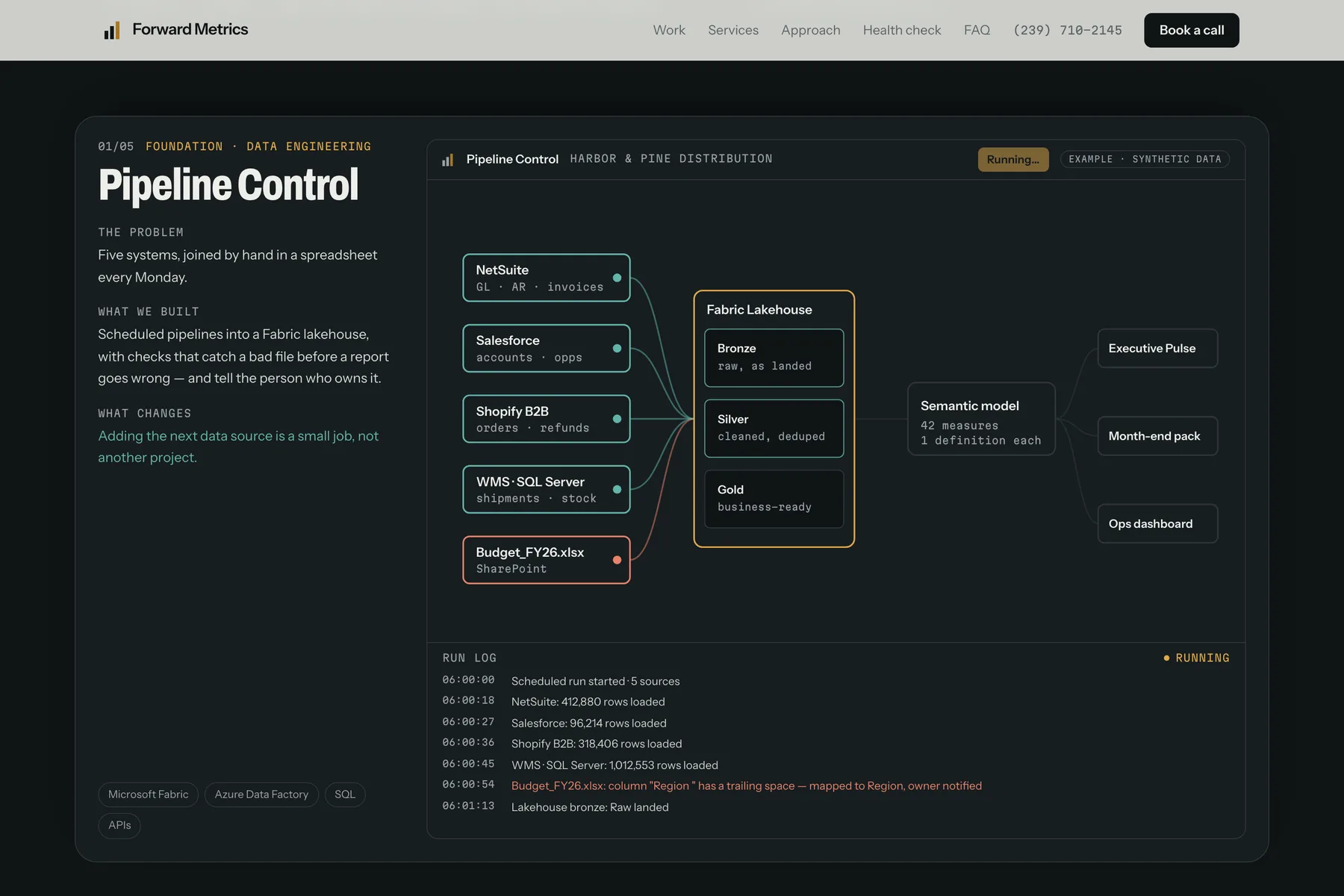Select the Shopify B2B source node

[x=547, y=419]
